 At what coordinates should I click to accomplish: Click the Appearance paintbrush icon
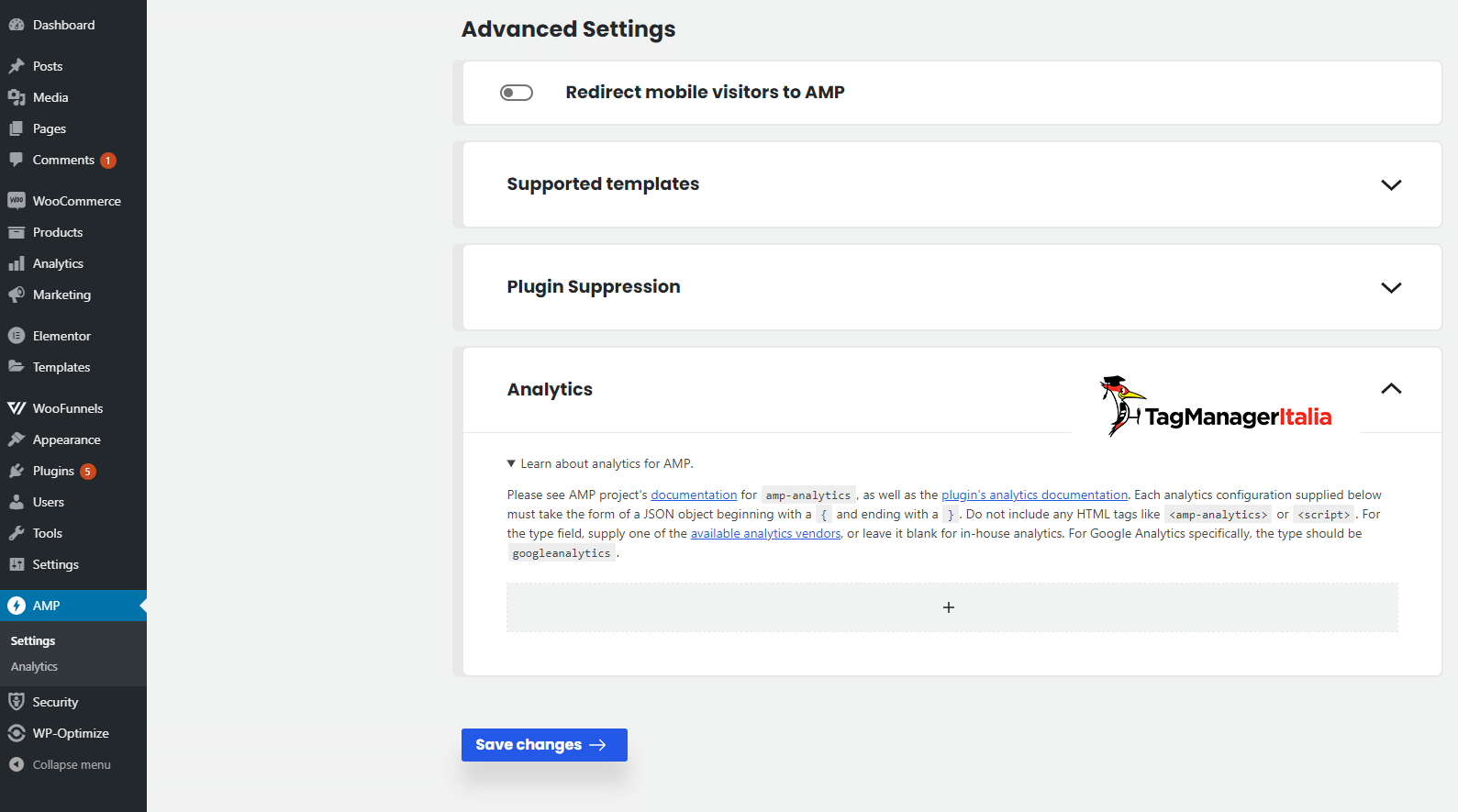pos(17,439)
